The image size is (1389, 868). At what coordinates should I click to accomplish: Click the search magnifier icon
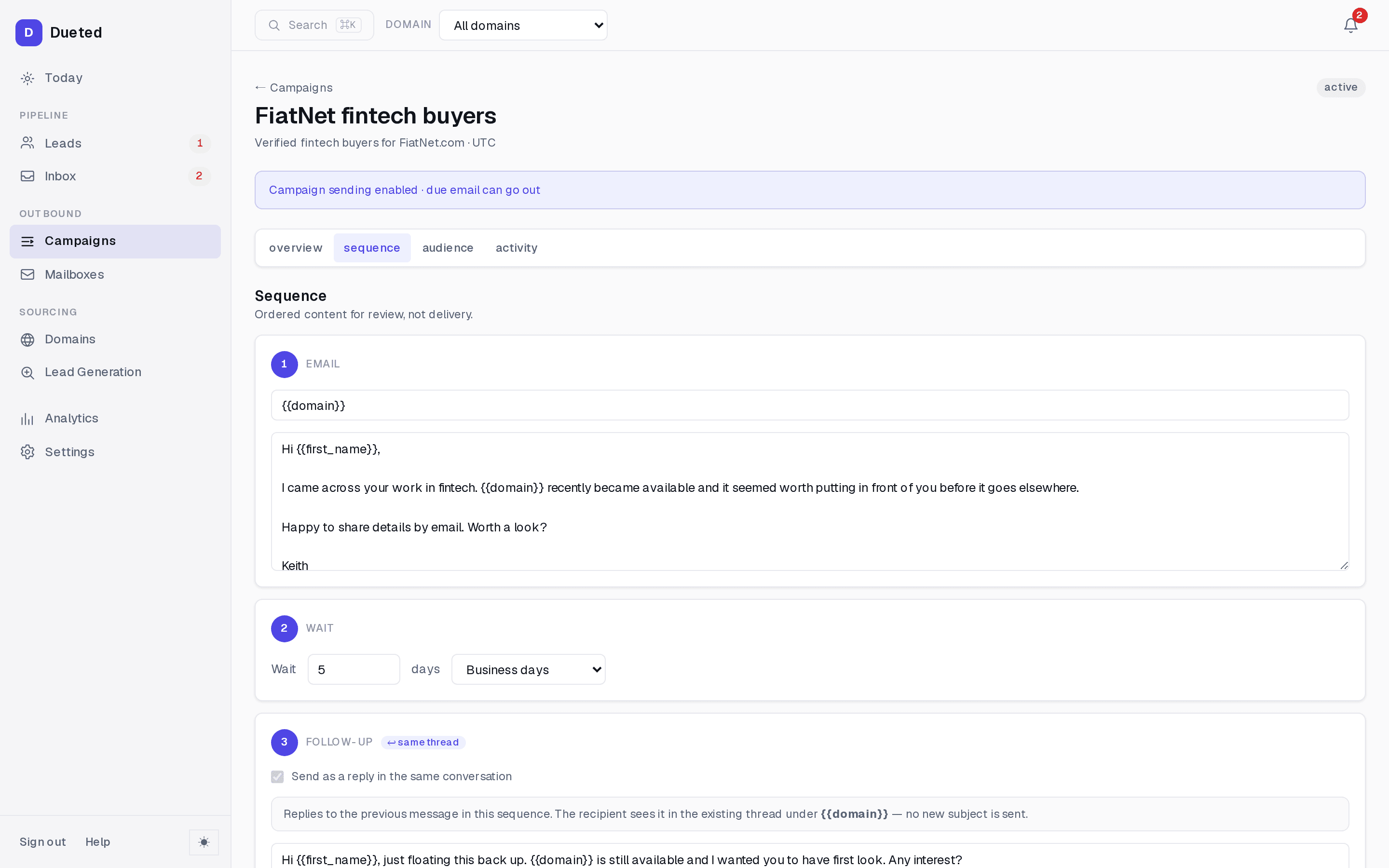click(x=274, y=25)
